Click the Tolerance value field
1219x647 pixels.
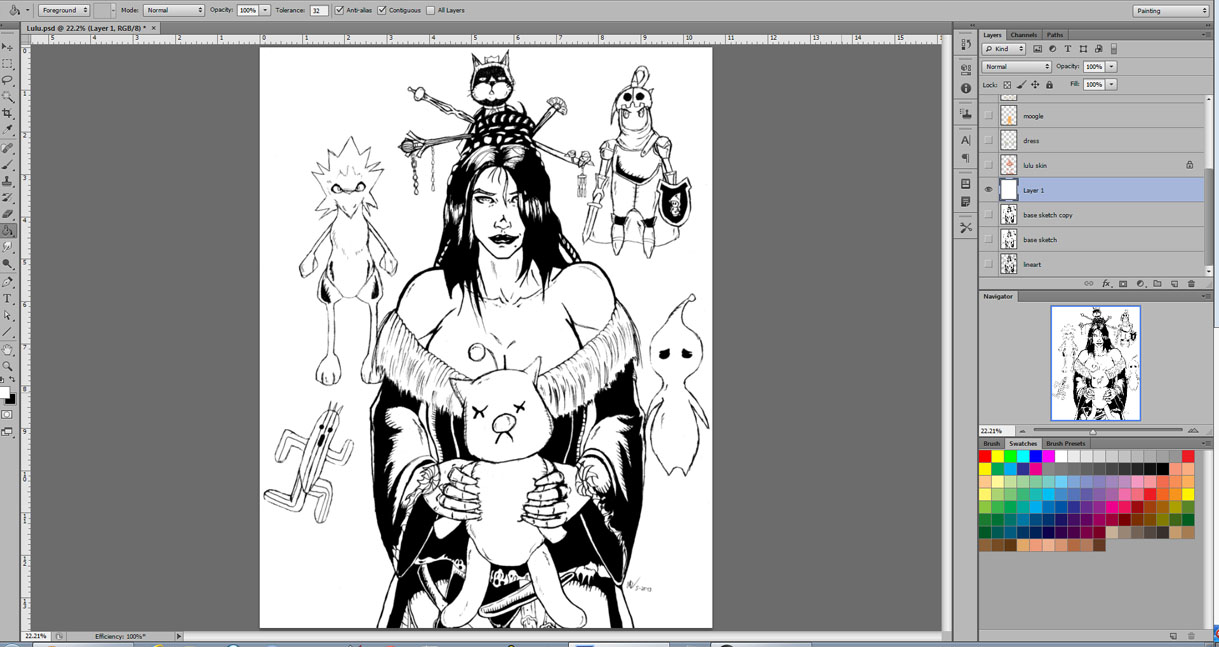pyautogui.click(x=319, y=10)
